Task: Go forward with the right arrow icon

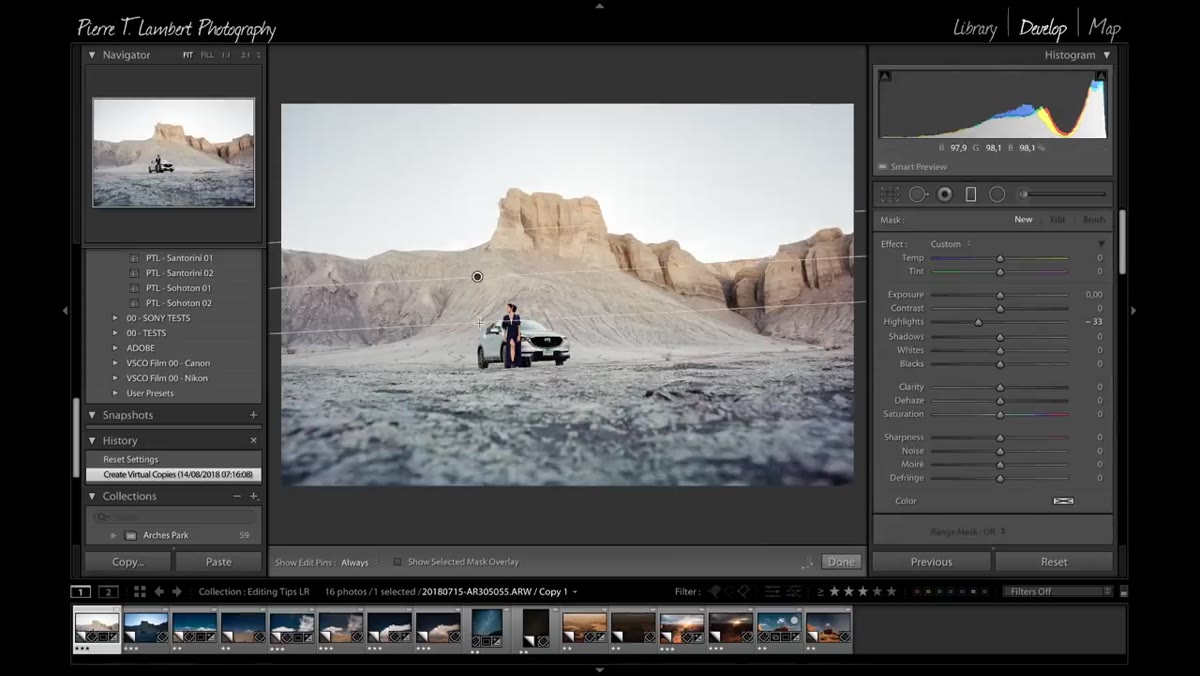Action: click(x=177, y=591)
